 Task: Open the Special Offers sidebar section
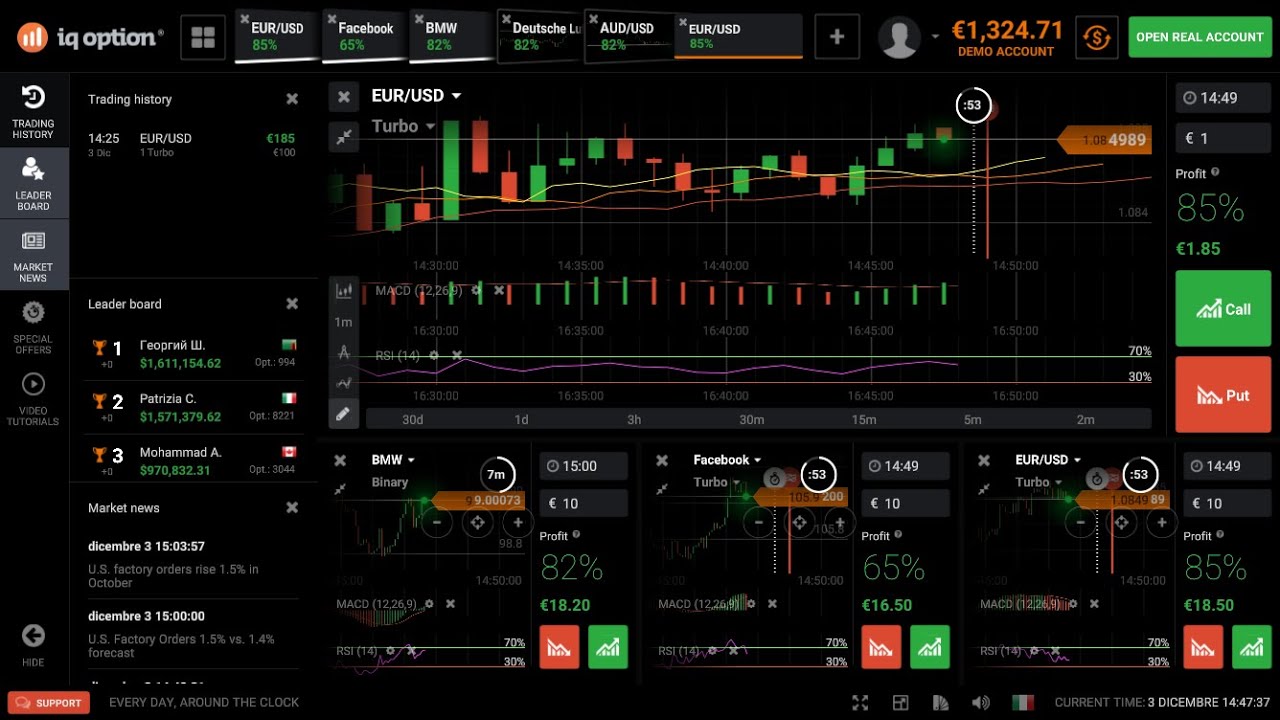[33, 328]
